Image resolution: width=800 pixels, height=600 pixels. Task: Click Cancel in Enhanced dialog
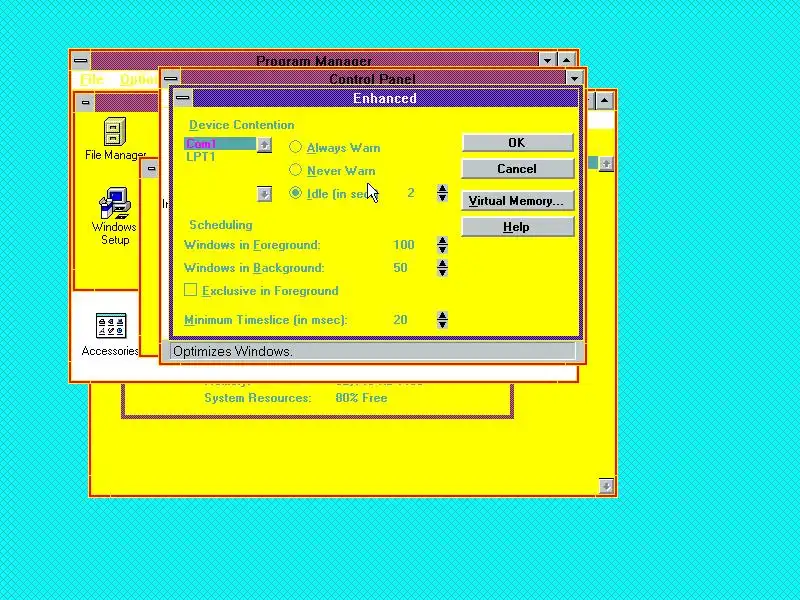(517, 169)
